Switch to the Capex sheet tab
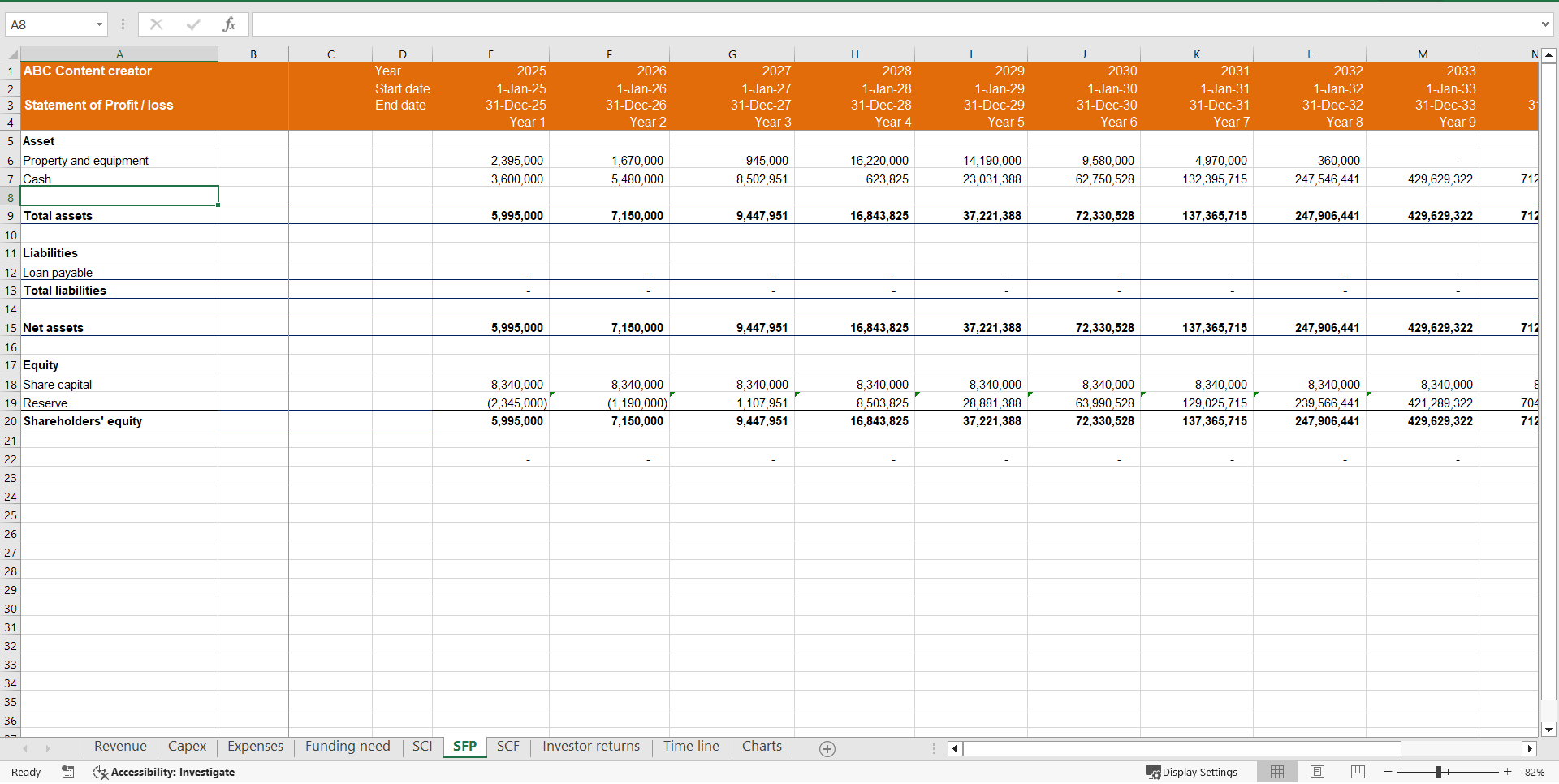The image size is (1559, 784). 187,747
